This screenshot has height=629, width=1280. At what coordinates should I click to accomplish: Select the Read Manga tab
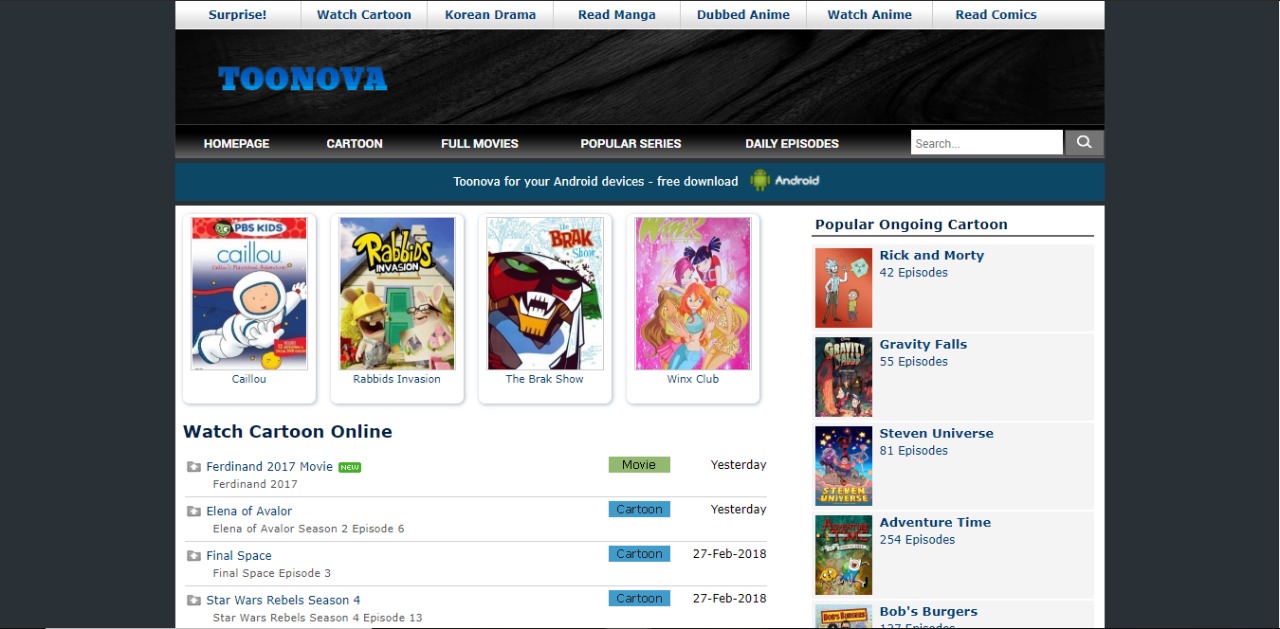[617, 15]
